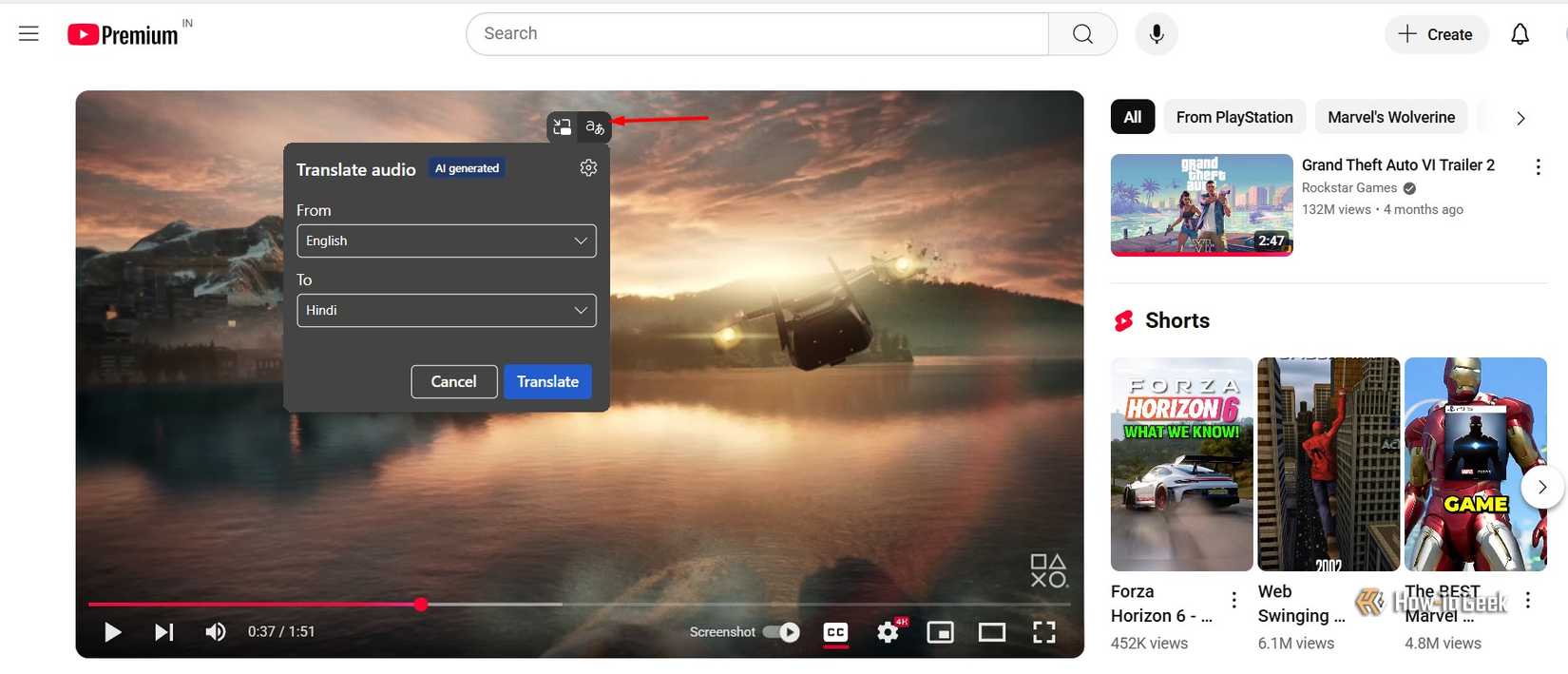Open options for Grand Theft Auto VI Trailer
Screen dimensions: 1568x674
click(x=1538, y=167)
